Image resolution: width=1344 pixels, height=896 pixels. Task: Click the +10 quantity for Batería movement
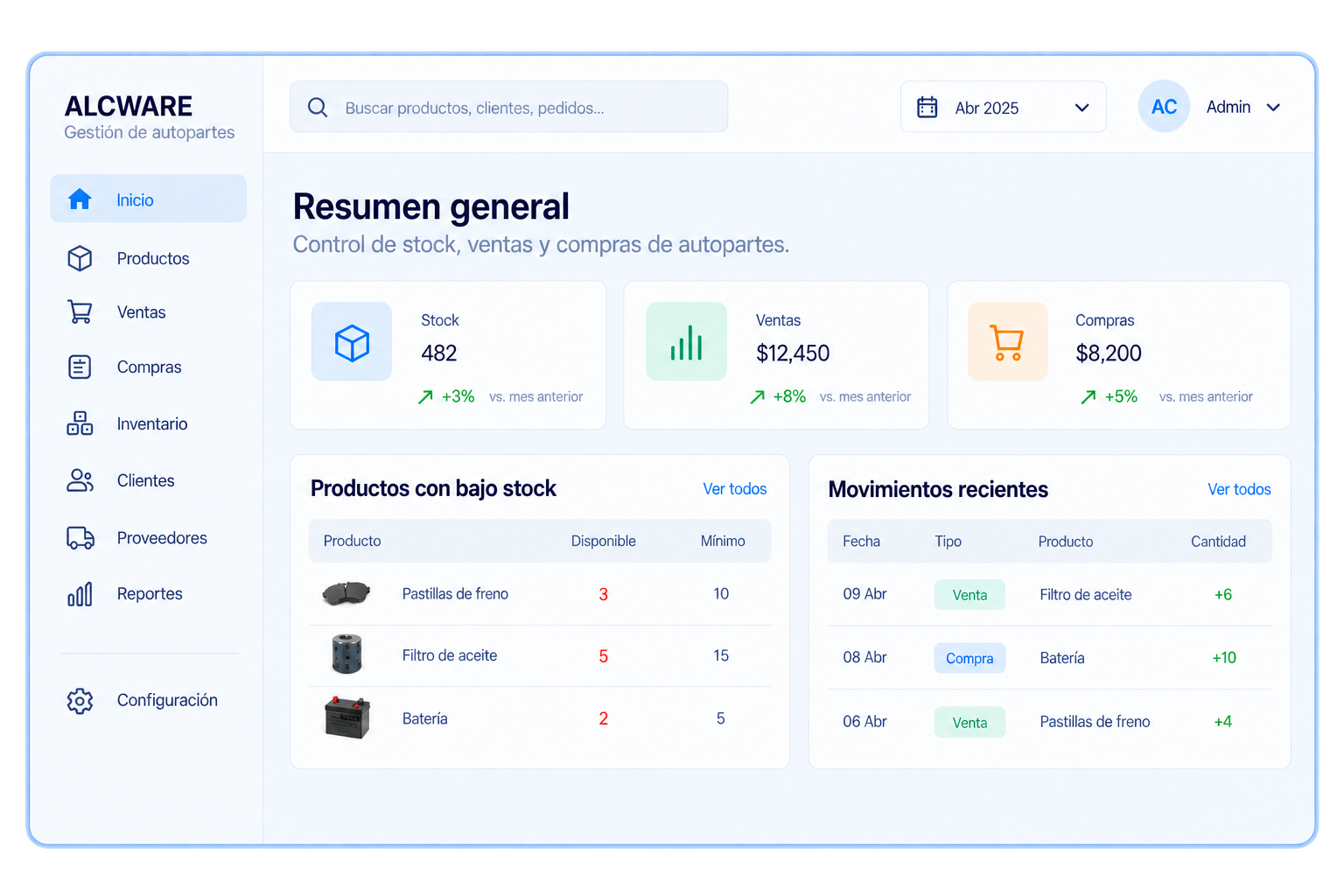click(x=1224, y=658)
